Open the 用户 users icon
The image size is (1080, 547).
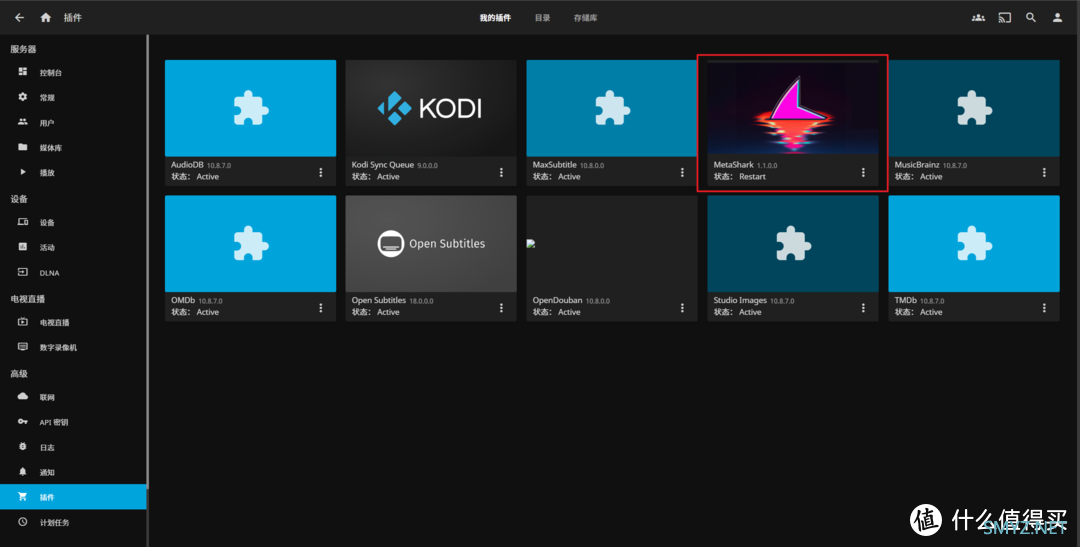(23, 122)
